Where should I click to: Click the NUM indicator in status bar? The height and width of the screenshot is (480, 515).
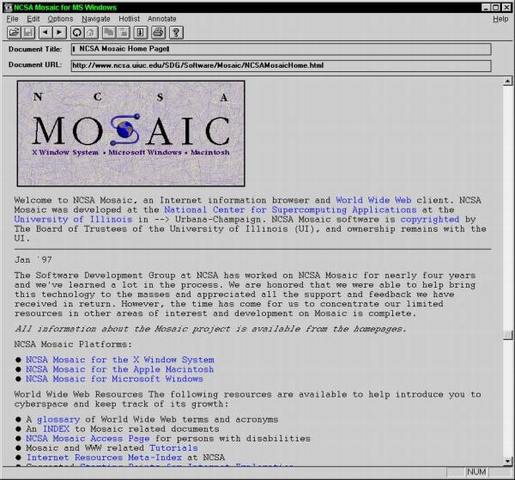[x=476, y=472]
